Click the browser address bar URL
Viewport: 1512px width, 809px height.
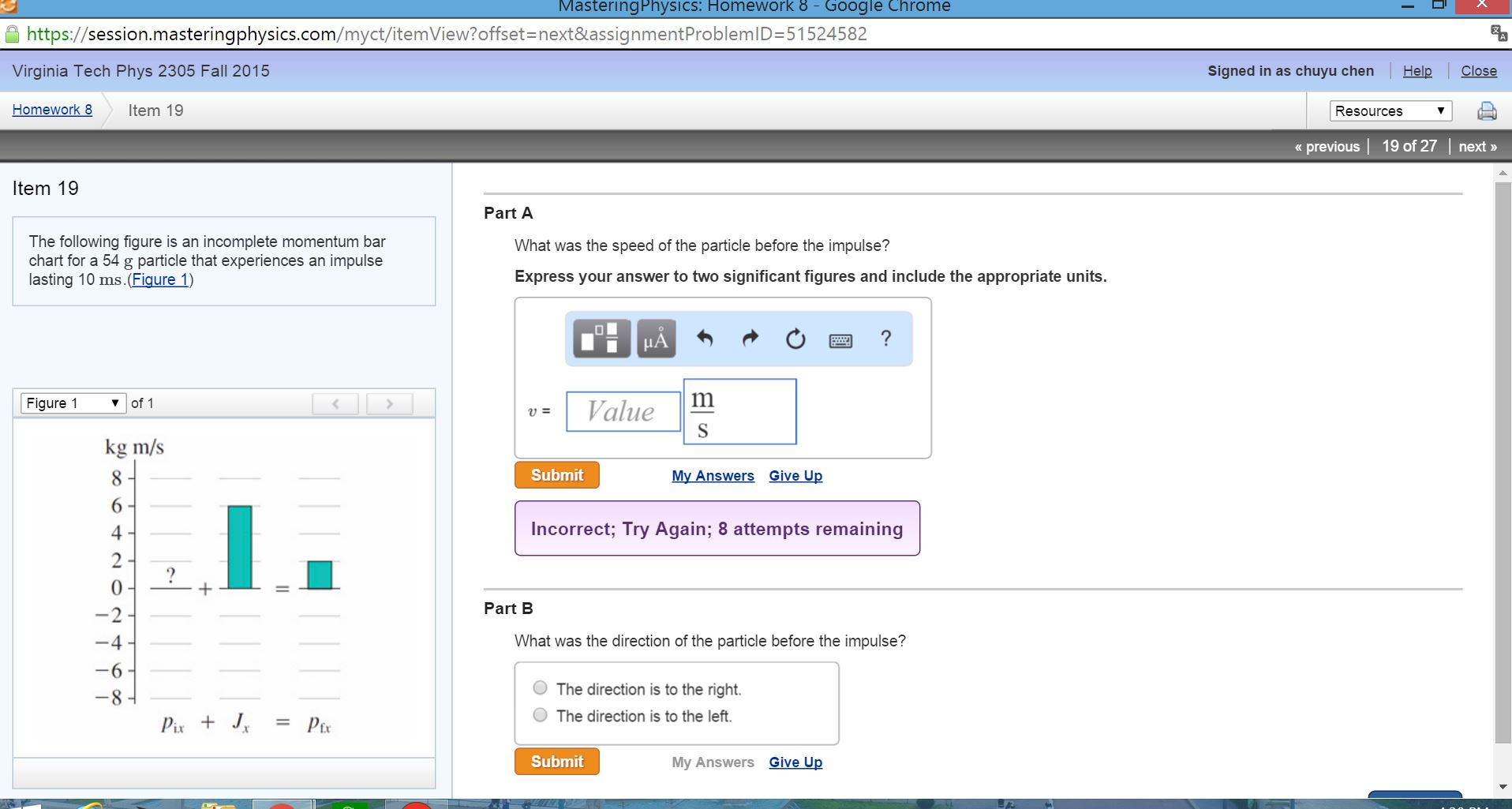pyautogui.click(x=447, y=34)
